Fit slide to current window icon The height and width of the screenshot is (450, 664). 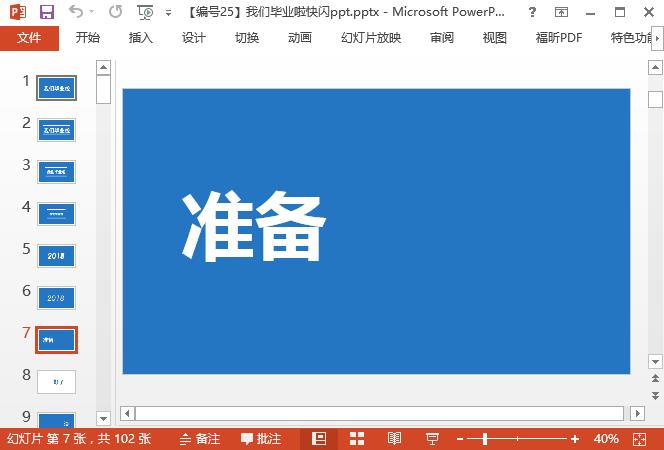click(x=642, y=439)
